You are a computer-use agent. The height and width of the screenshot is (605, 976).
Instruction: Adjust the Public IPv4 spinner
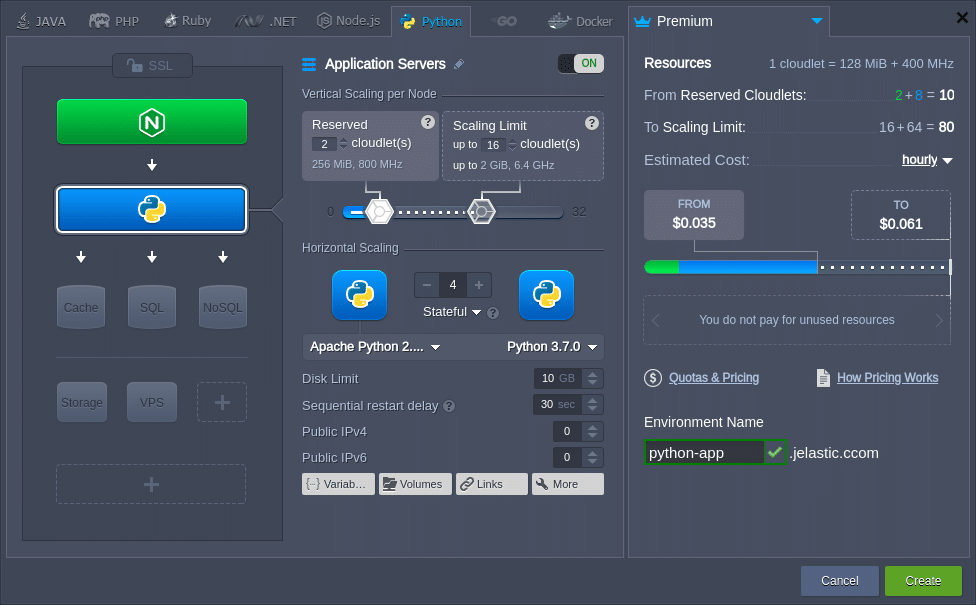coord(593,431)
